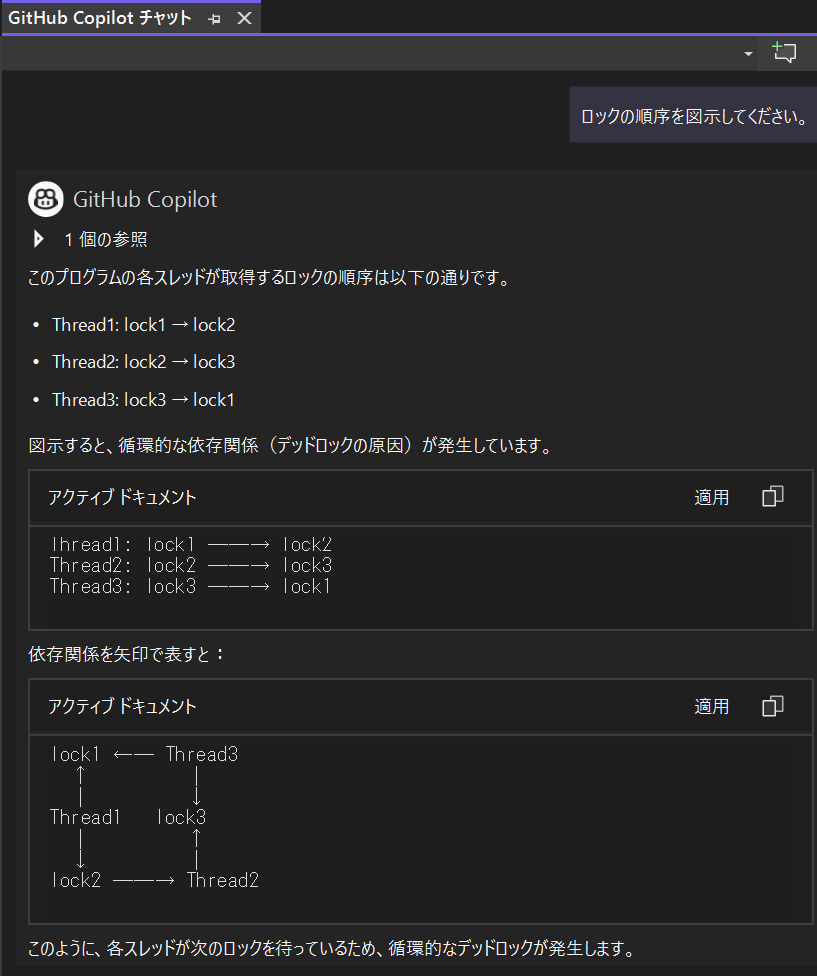817x976 pixels.
Task: Close the GitHub Copilot チャット tab
Action: (x=245, y=18)
